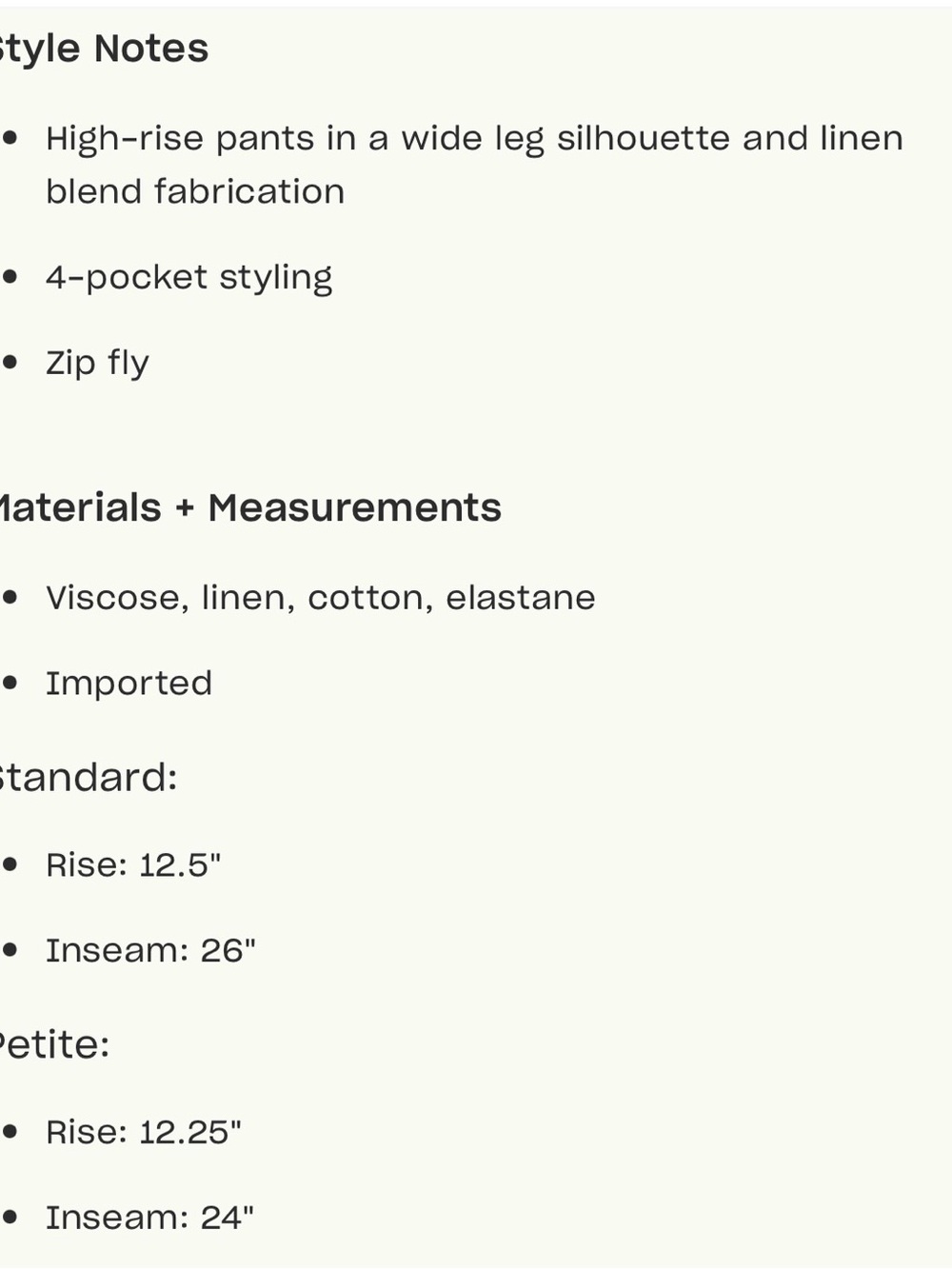Click the 'Rise: 12.5"' measurement
This screenshot has width=952, height=1269.
133,865
